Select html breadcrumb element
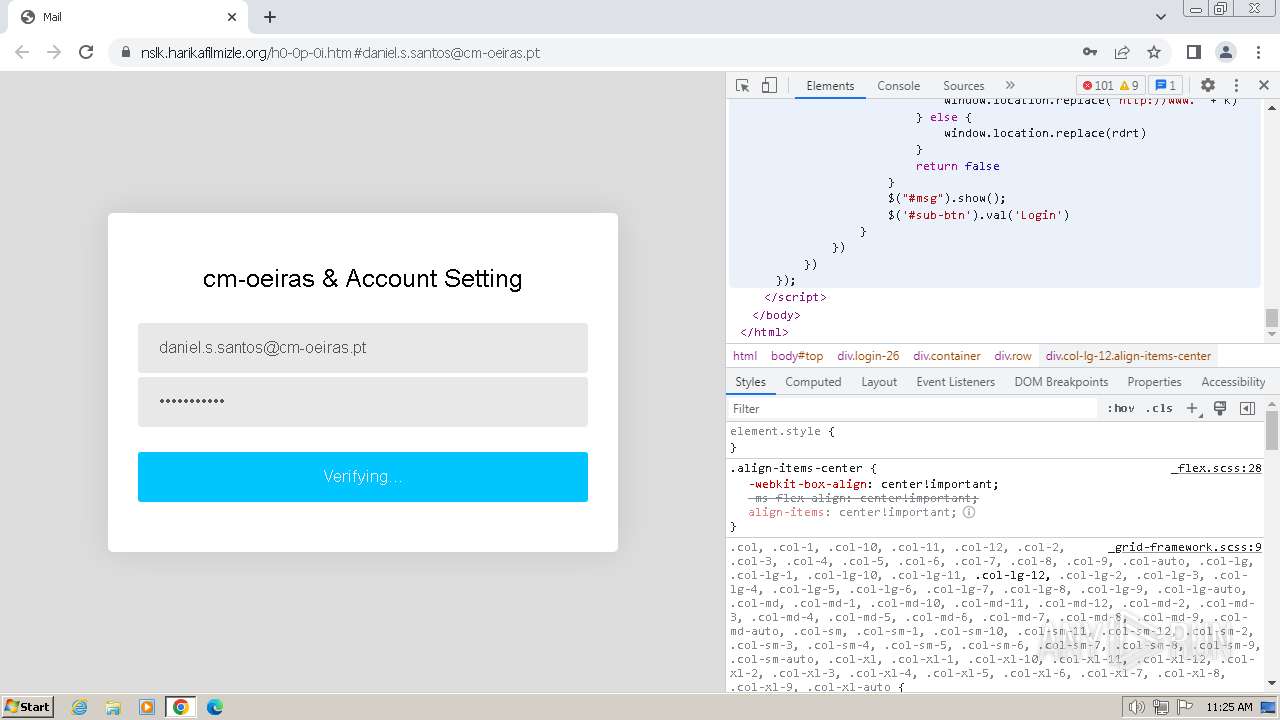 click(745, 356)
